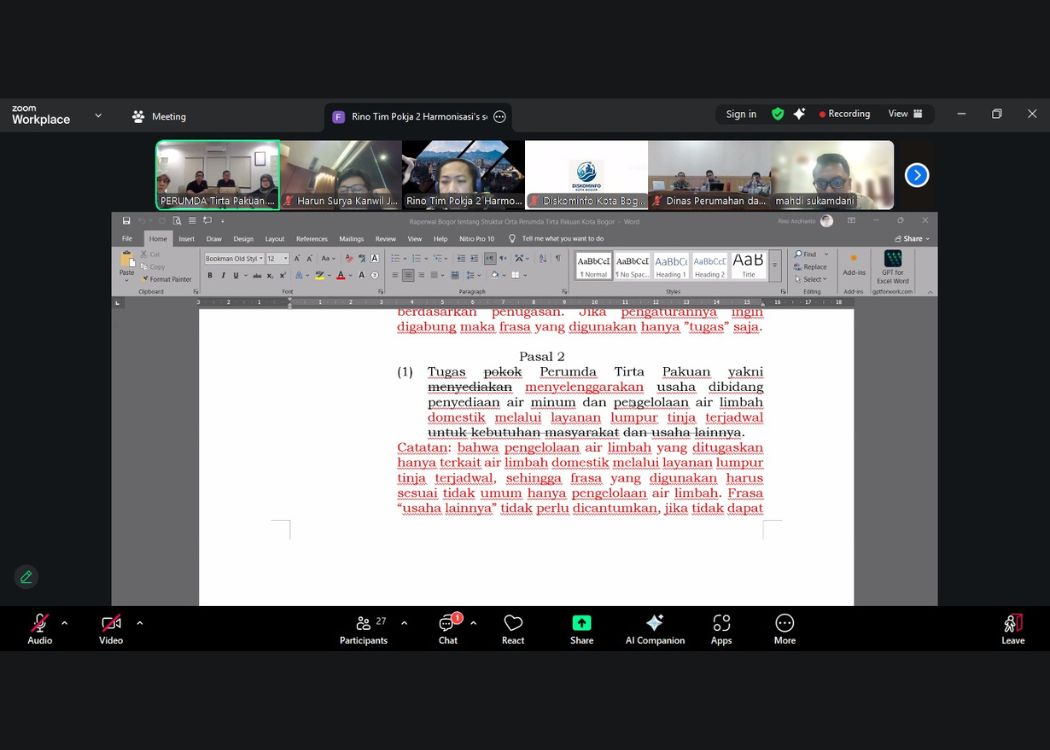Show next participants with blue arrow

tap(917, 175)
